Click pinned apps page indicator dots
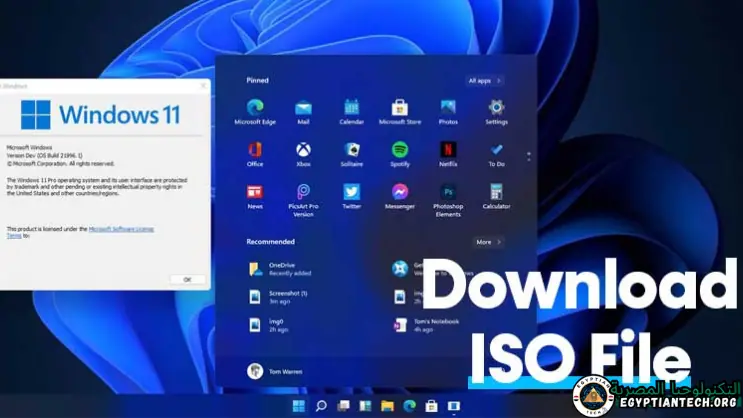The image size is (743, 418). coord(529,156)
